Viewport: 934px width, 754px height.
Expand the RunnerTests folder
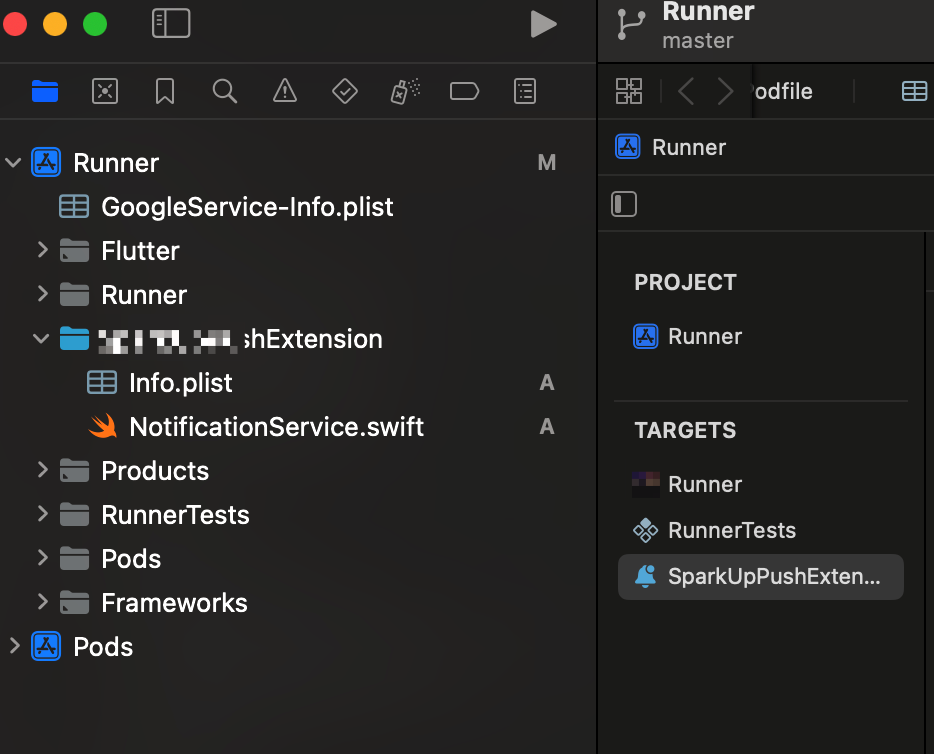pos(42,514)
